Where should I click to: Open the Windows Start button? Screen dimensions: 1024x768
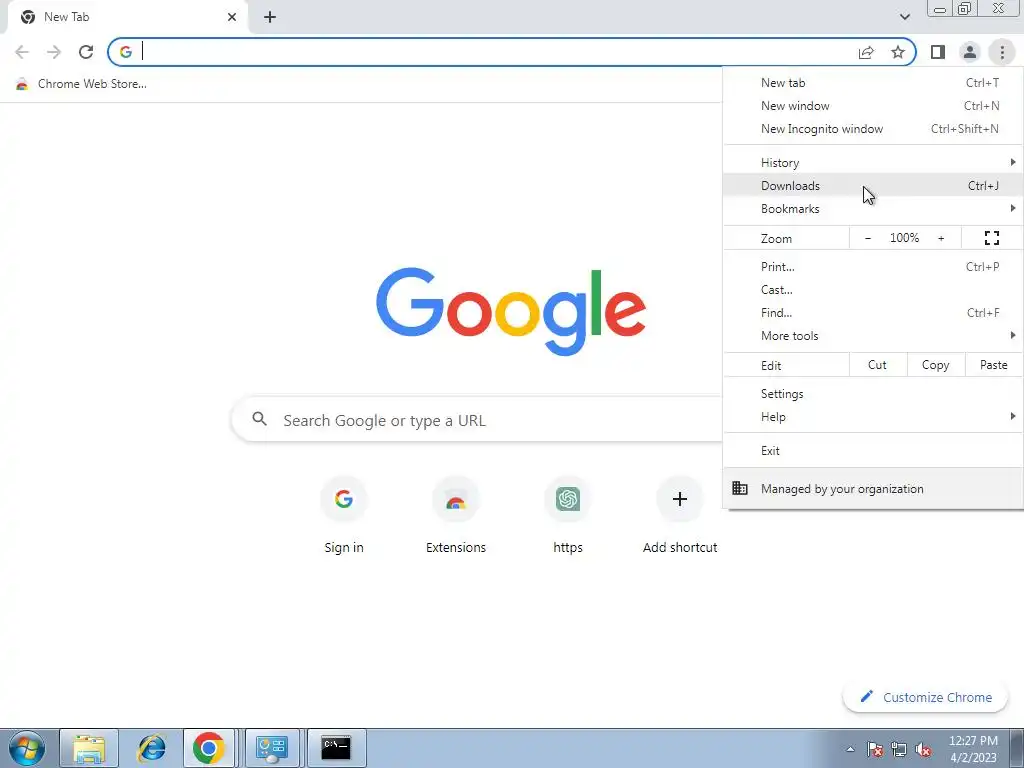[x=27, y=748]
